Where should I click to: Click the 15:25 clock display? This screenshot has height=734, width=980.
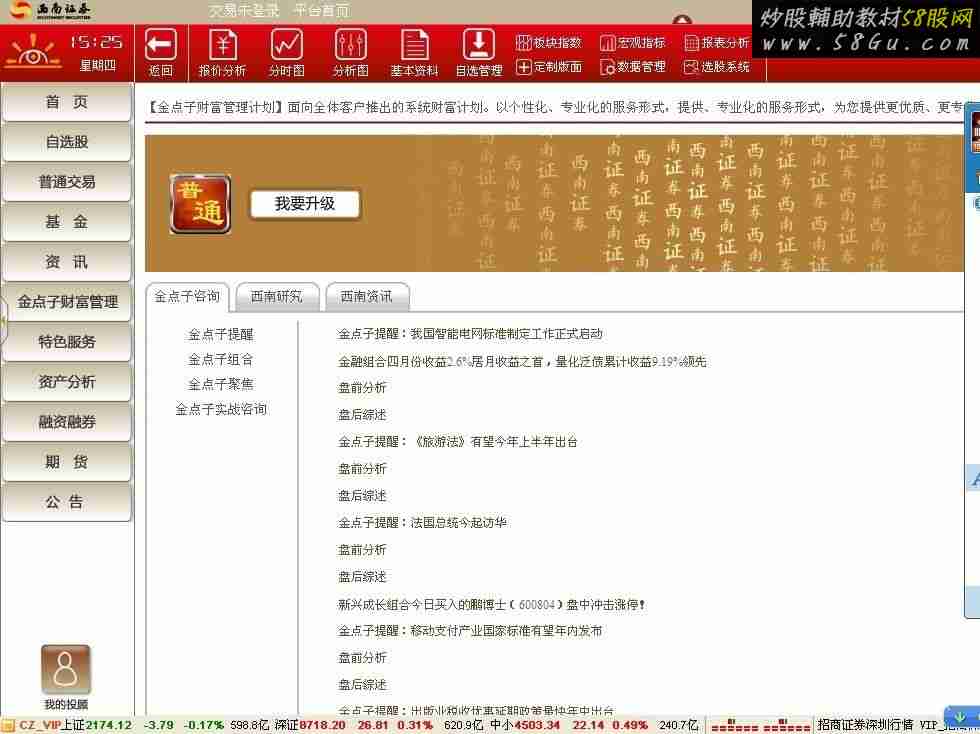(97, 43)
